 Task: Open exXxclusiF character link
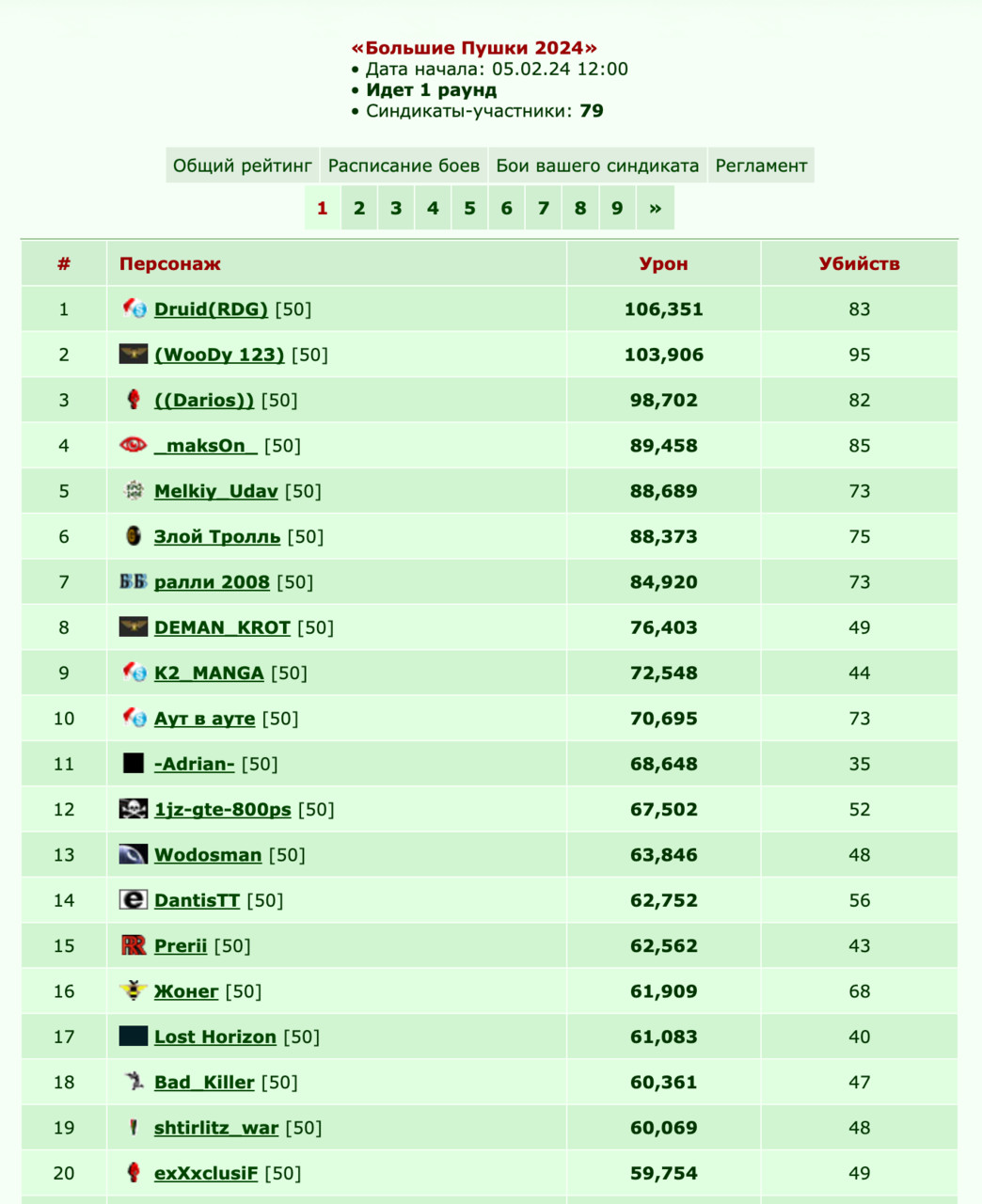pyautogui.click(x=206, y=1173)
